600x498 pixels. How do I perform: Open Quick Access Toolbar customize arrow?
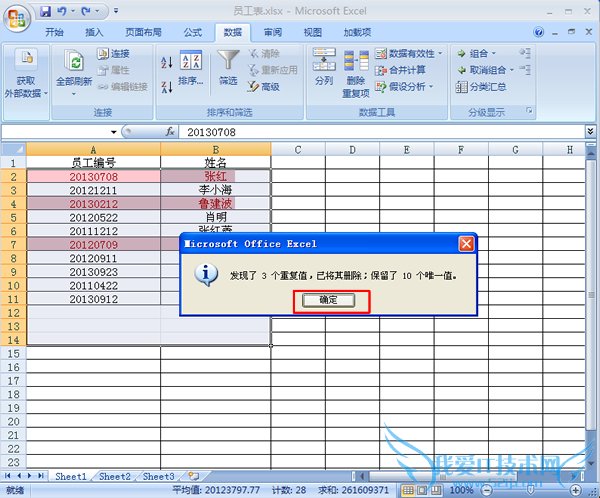coord(116,11)
